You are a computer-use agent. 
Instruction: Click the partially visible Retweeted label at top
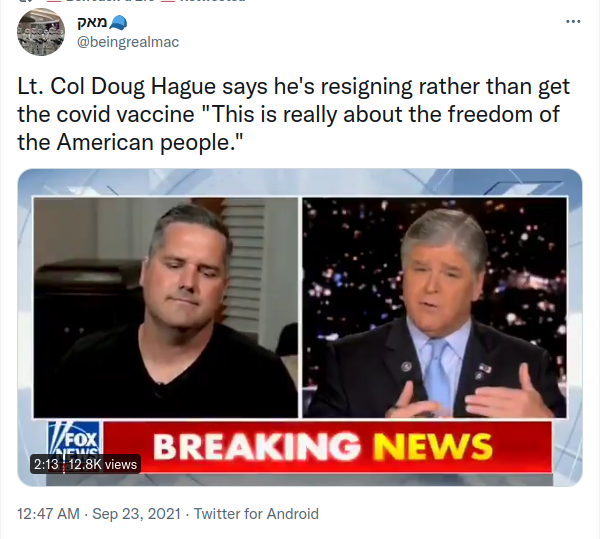pyautogui.click(x=207, y=1)
